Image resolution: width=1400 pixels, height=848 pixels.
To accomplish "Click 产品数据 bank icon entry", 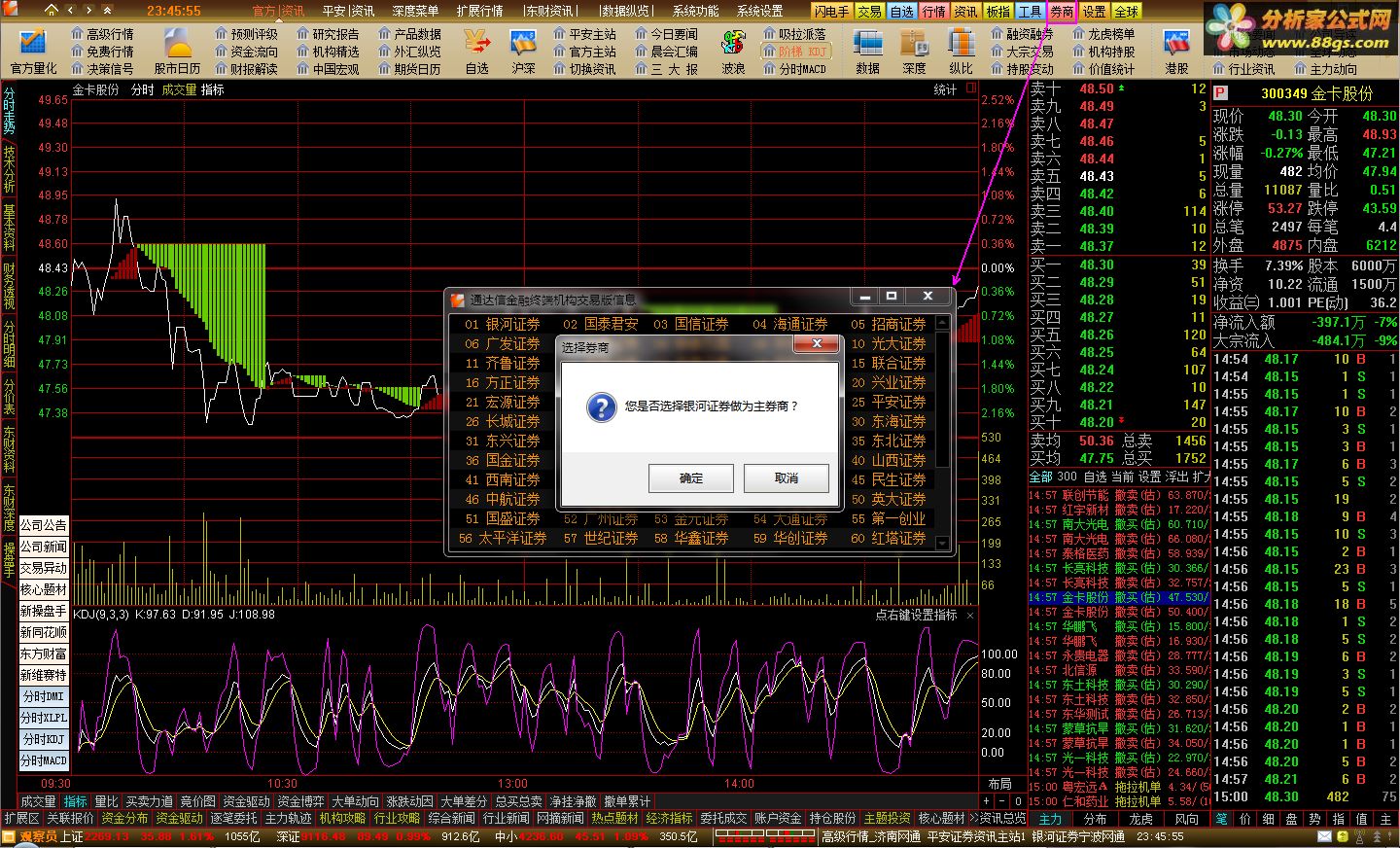I will pyautogui.click(x=409, y=34).
